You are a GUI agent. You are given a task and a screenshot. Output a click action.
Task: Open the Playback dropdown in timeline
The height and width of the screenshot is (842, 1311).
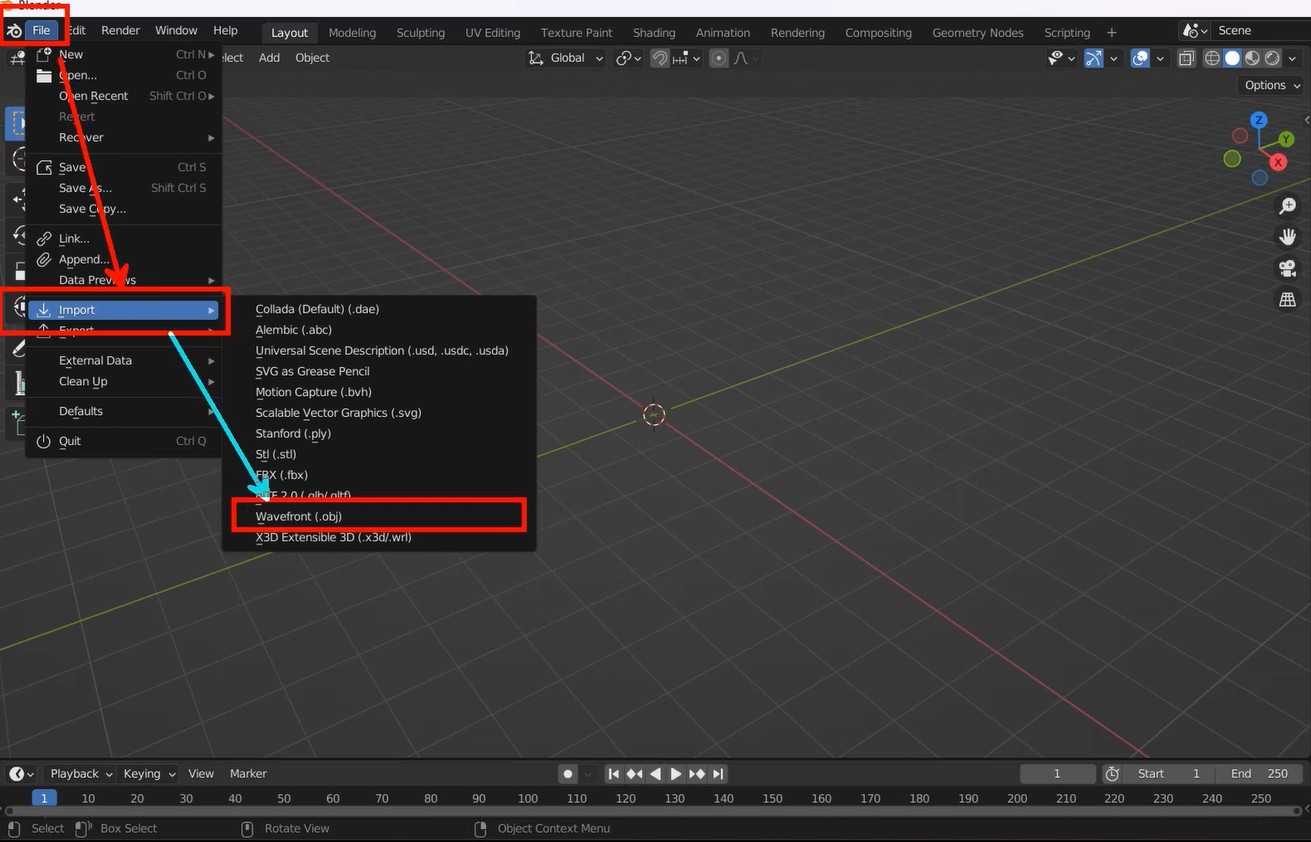tap(80, 773)
